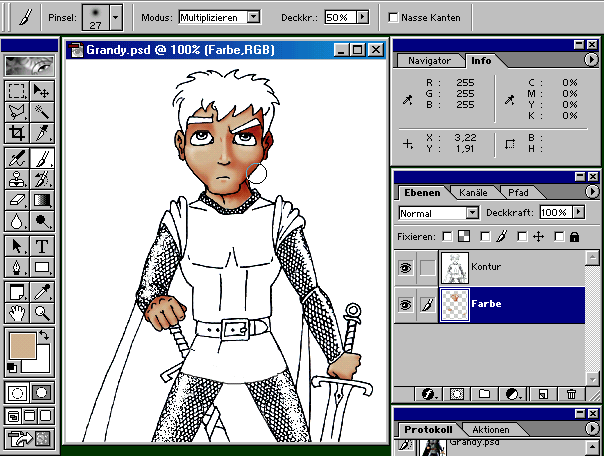This screenshot has height=456, width=604.
Task: Pick the foreground color swatch
Action: tap(23, 346)
